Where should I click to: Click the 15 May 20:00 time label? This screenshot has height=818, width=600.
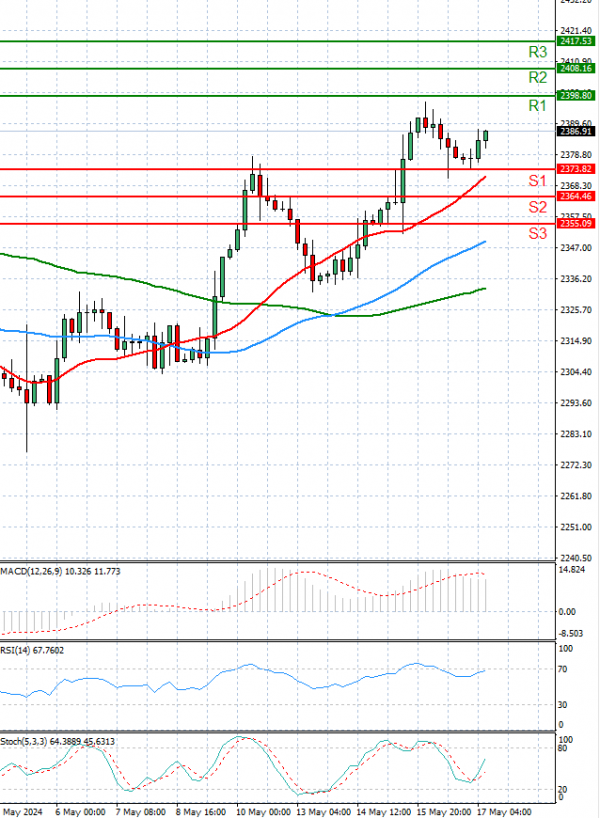tap(444, 812)
